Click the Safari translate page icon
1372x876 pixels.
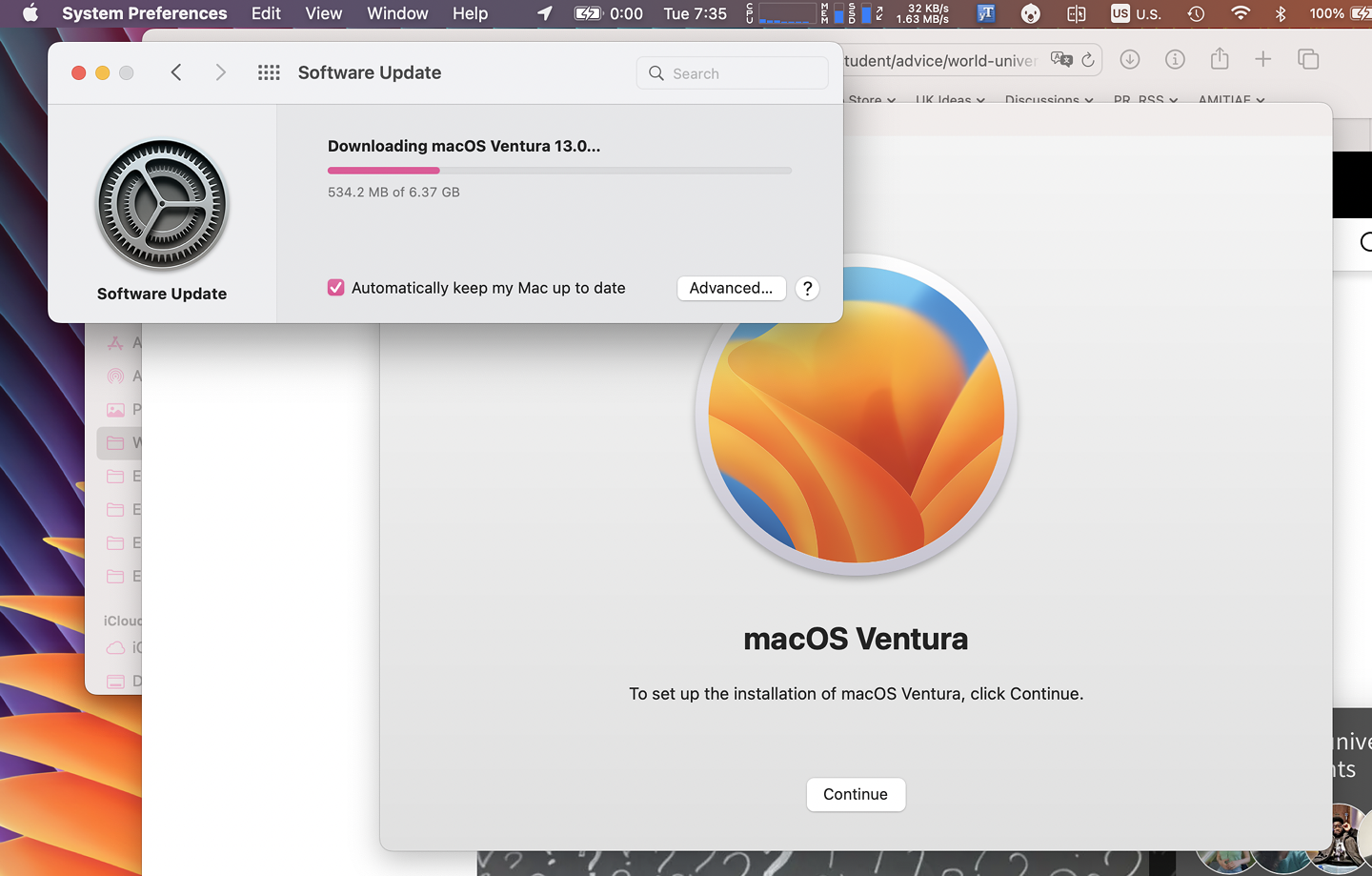(x=1061, y=59)
